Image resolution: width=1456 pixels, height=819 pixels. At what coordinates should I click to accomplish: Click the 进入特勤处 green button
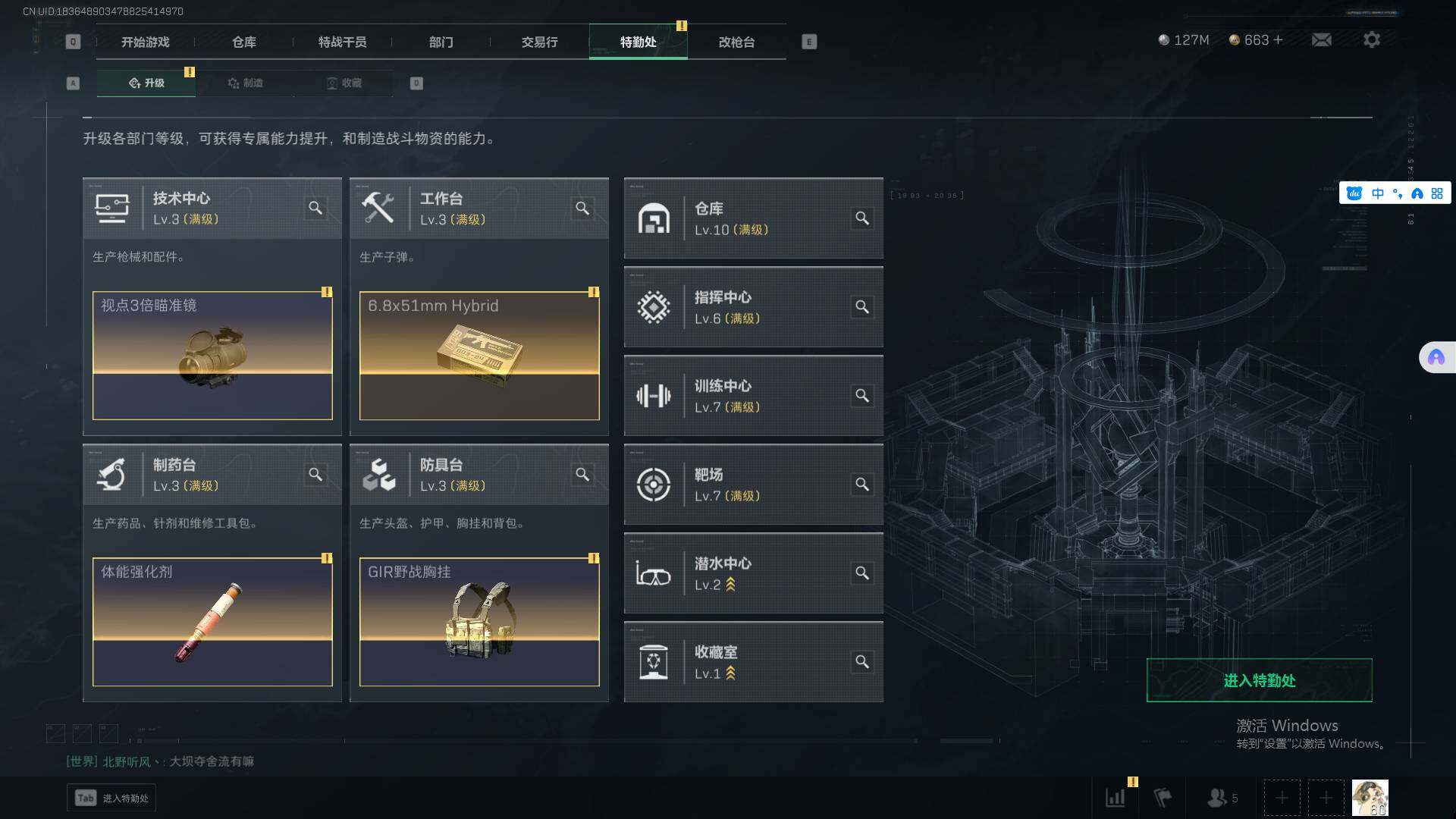1259,680
